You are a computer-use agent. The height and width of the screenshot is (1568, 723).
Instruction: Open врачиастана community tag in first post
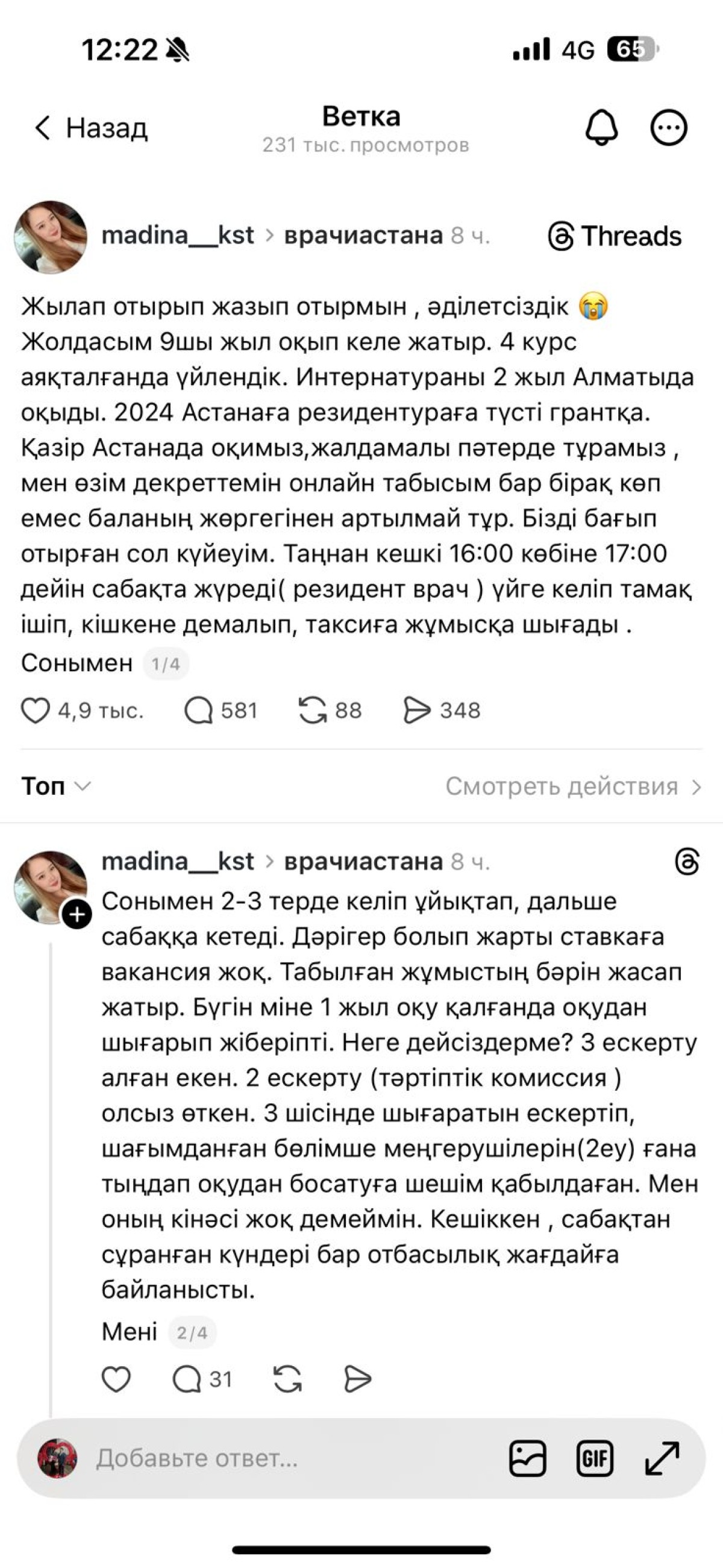(x=363, y=236)
